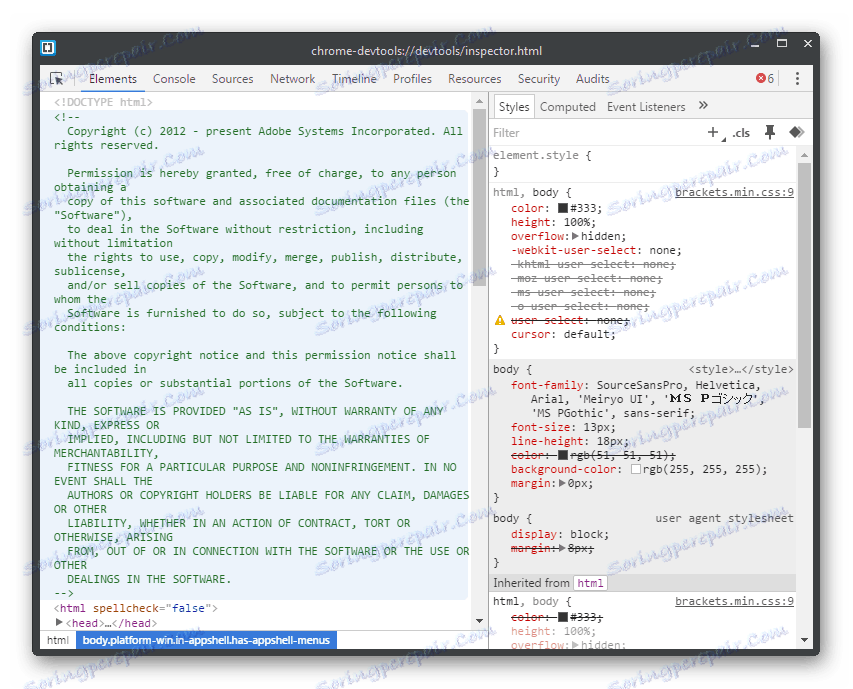
Task: Click the DOM tree scroll-up arrow
Action: pos(479,101)
